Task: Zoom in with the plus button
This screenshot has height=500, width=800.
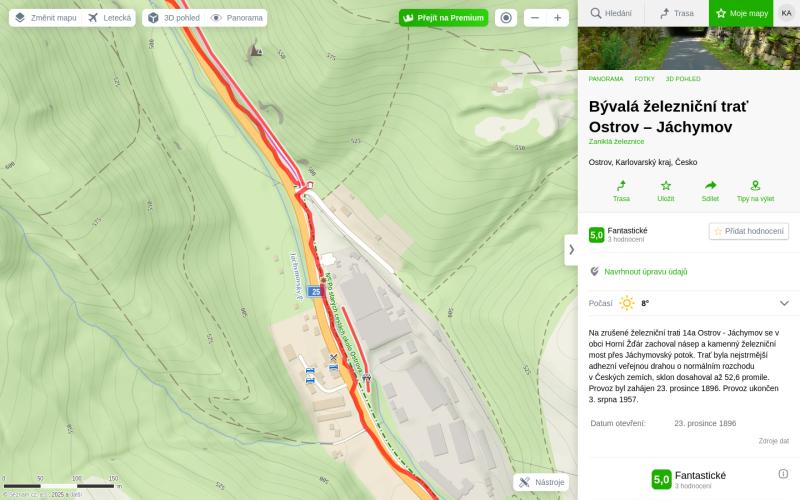Action: (558, 18)
